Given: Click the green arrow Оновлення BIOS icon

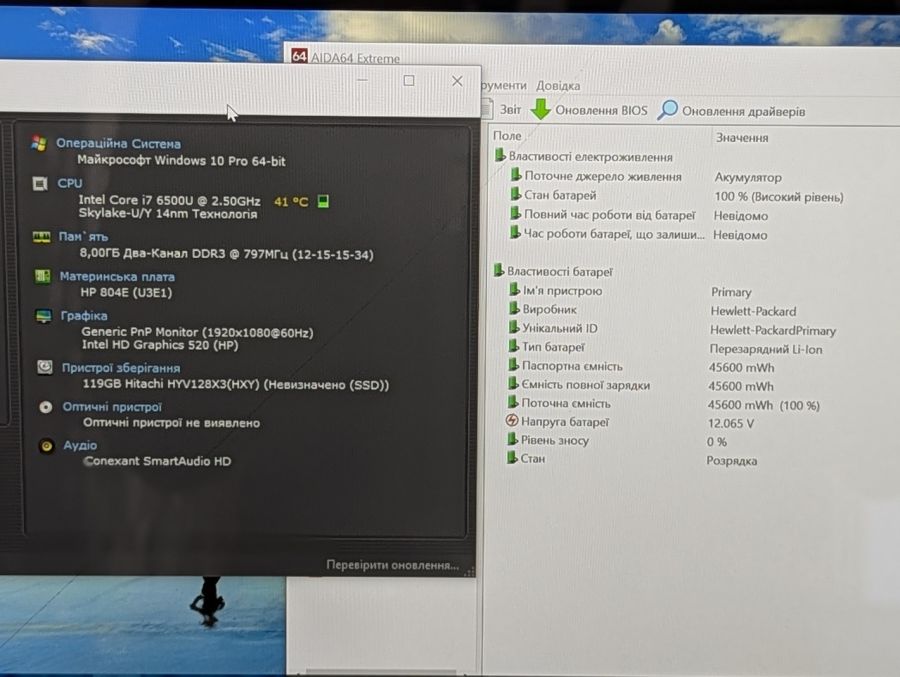Looking at the screenshot, I should pyautogui.click(x=540, y=109).
